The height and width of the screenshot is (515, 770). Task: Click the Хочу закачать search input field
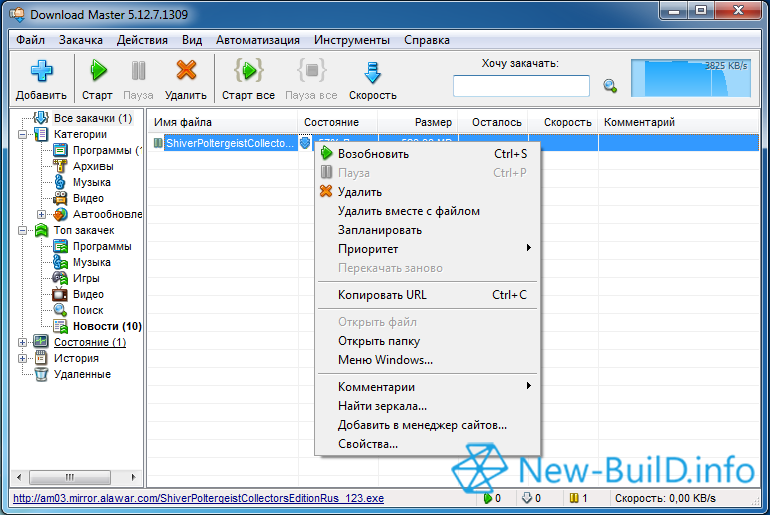(x=521, y=86)
